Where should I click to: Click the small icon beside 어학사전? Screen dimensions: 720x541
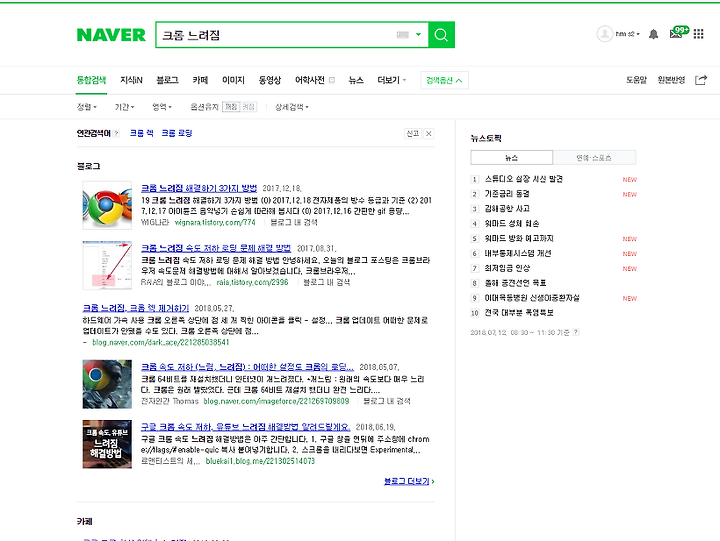[332, 80]
